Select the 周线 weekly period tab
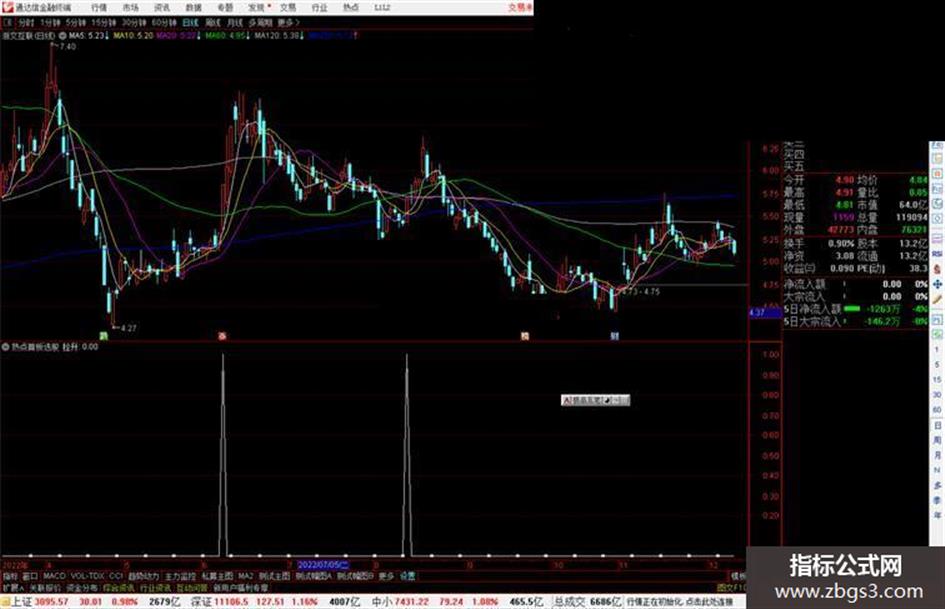The width and height of the screenshot is (945, 609). (213, 22)
